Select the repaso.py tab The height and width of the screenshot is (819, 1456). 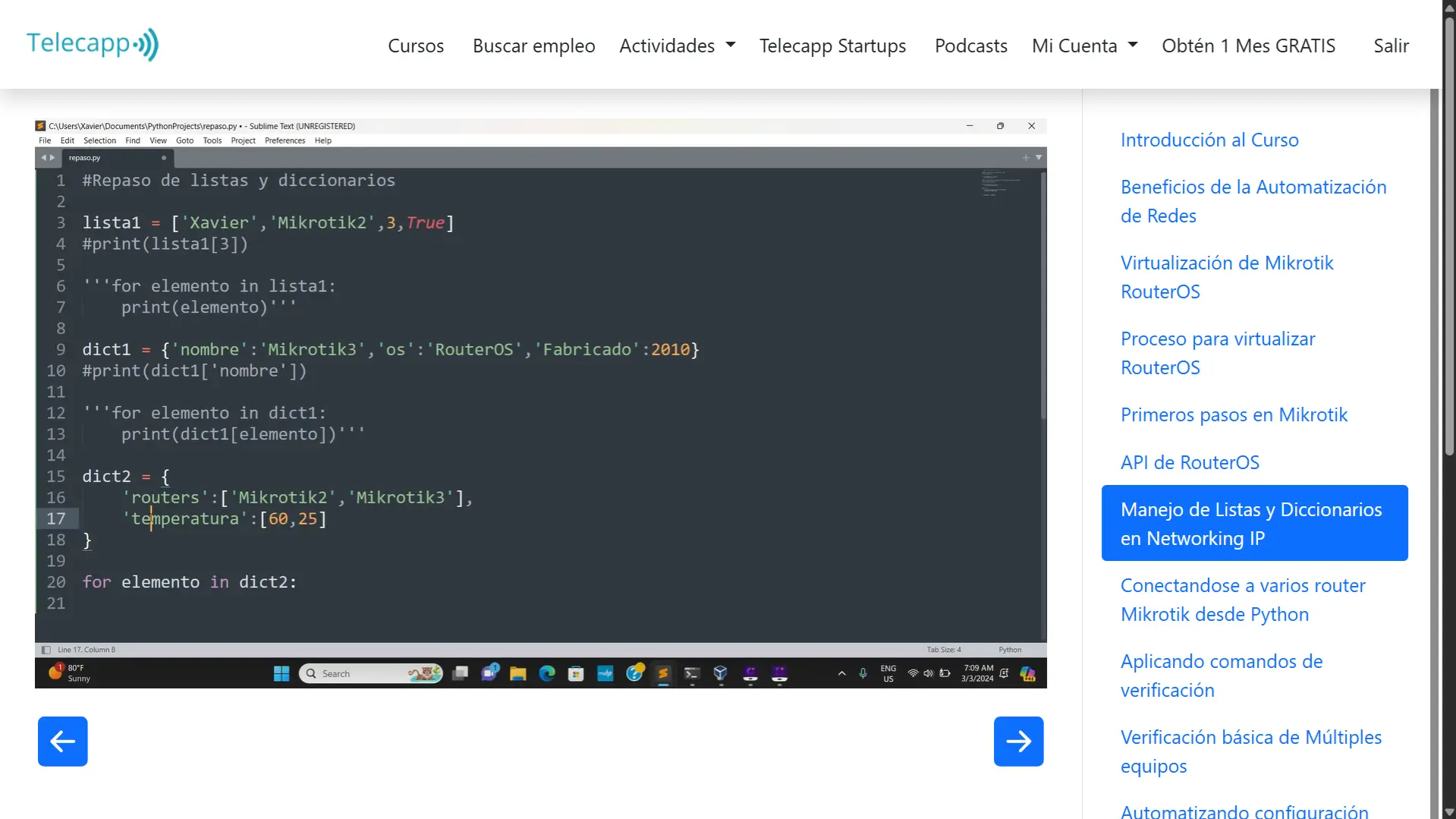point(85,158)
